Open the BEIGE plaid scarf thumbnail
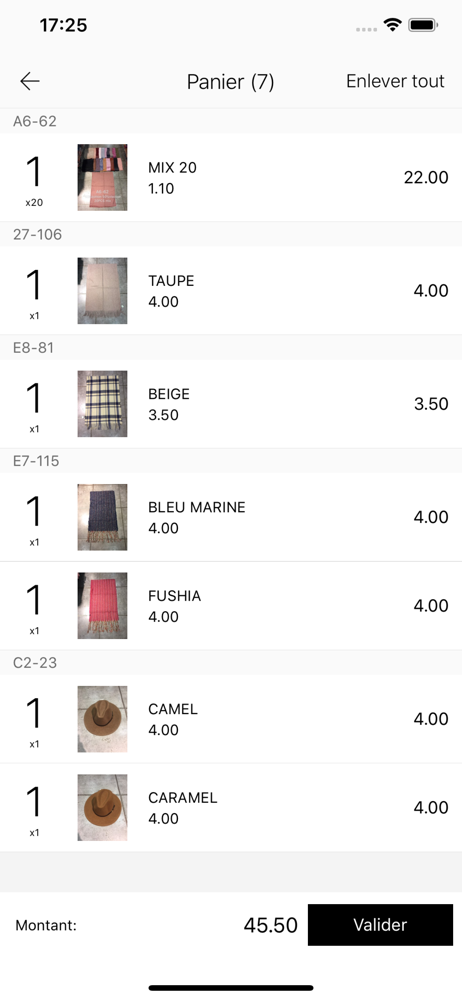This screenshot has height=1000, width=462. pyautogui.click(x=102, y=404)
